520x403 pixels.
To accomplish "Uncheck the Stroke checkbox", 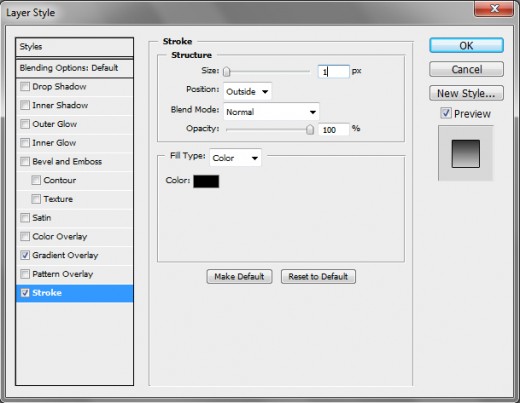I will click(25, 293).
